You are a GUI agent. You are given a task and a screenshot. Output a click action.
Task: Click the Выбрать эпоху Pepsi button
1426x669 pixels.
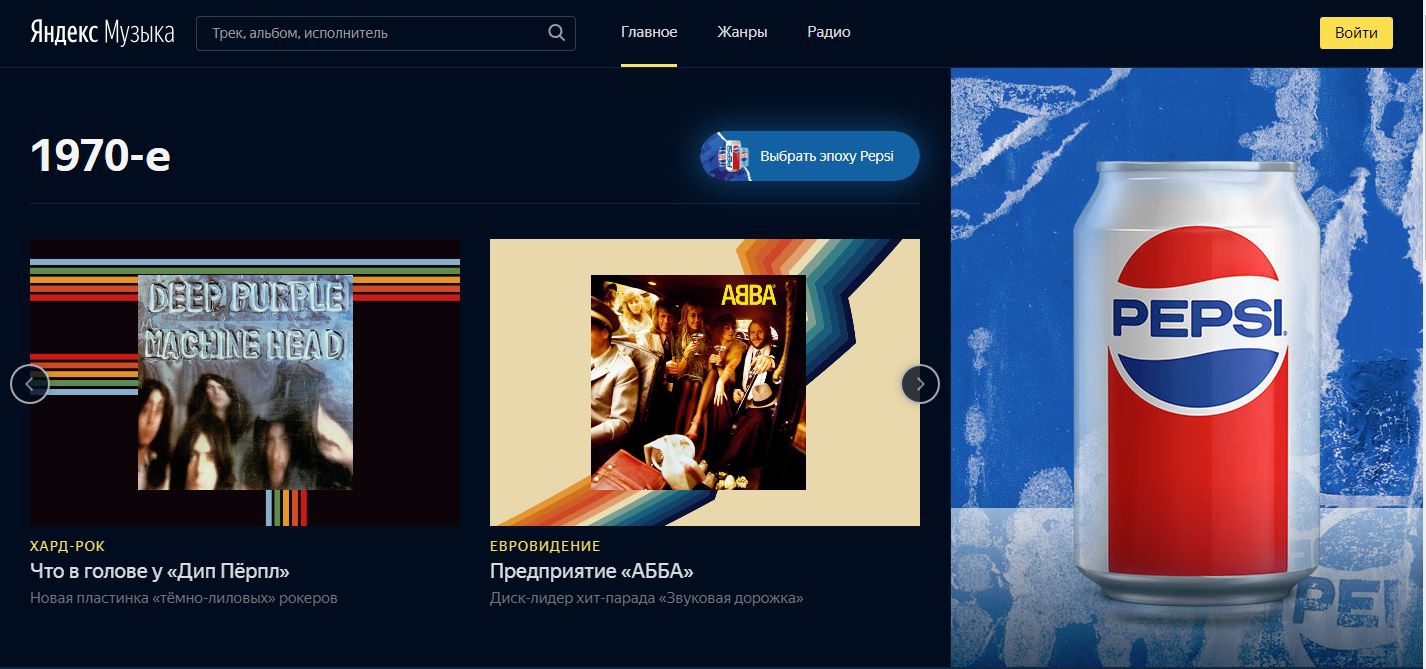click(810, 156)
